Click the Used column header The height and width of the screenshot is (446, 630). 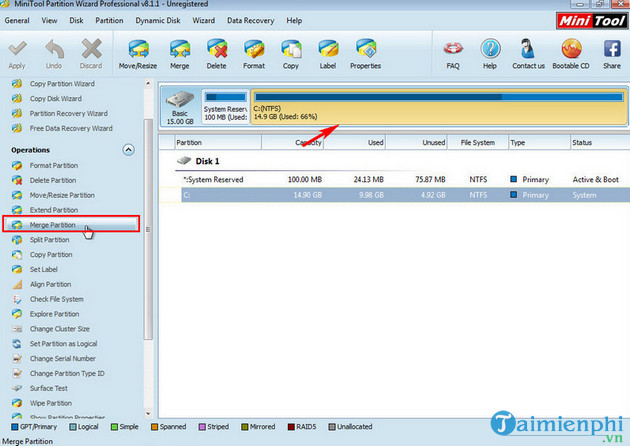355,143
